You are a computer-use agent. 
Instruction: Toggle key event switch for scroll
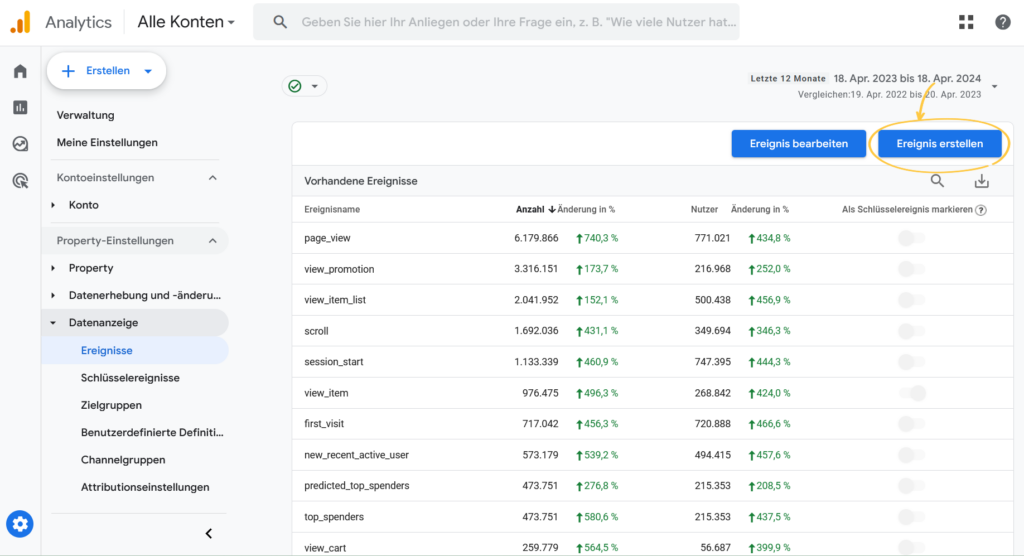pyautogui.click(x=911, y=331)
